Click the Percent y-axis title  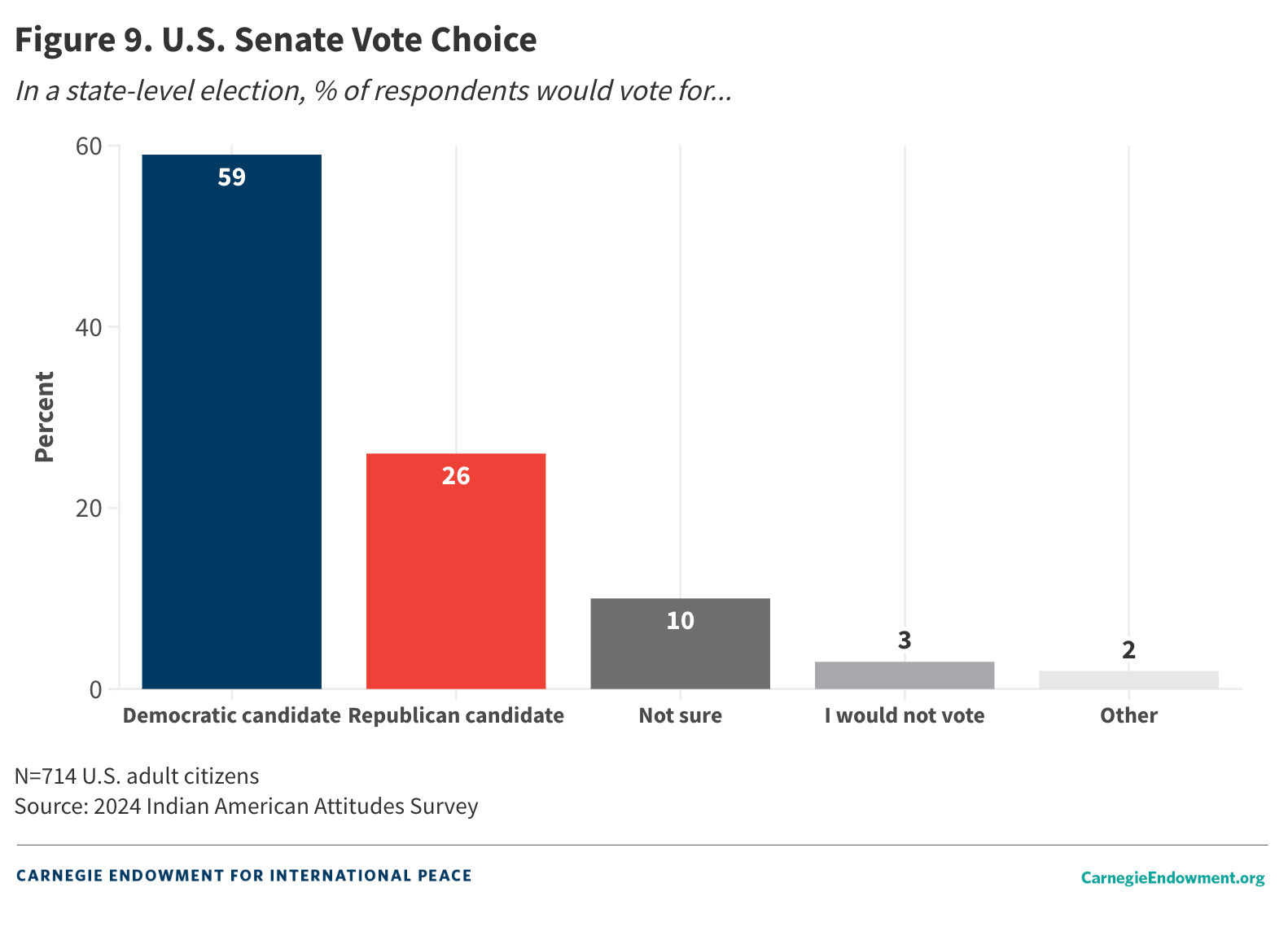click(x=45, y=417)
